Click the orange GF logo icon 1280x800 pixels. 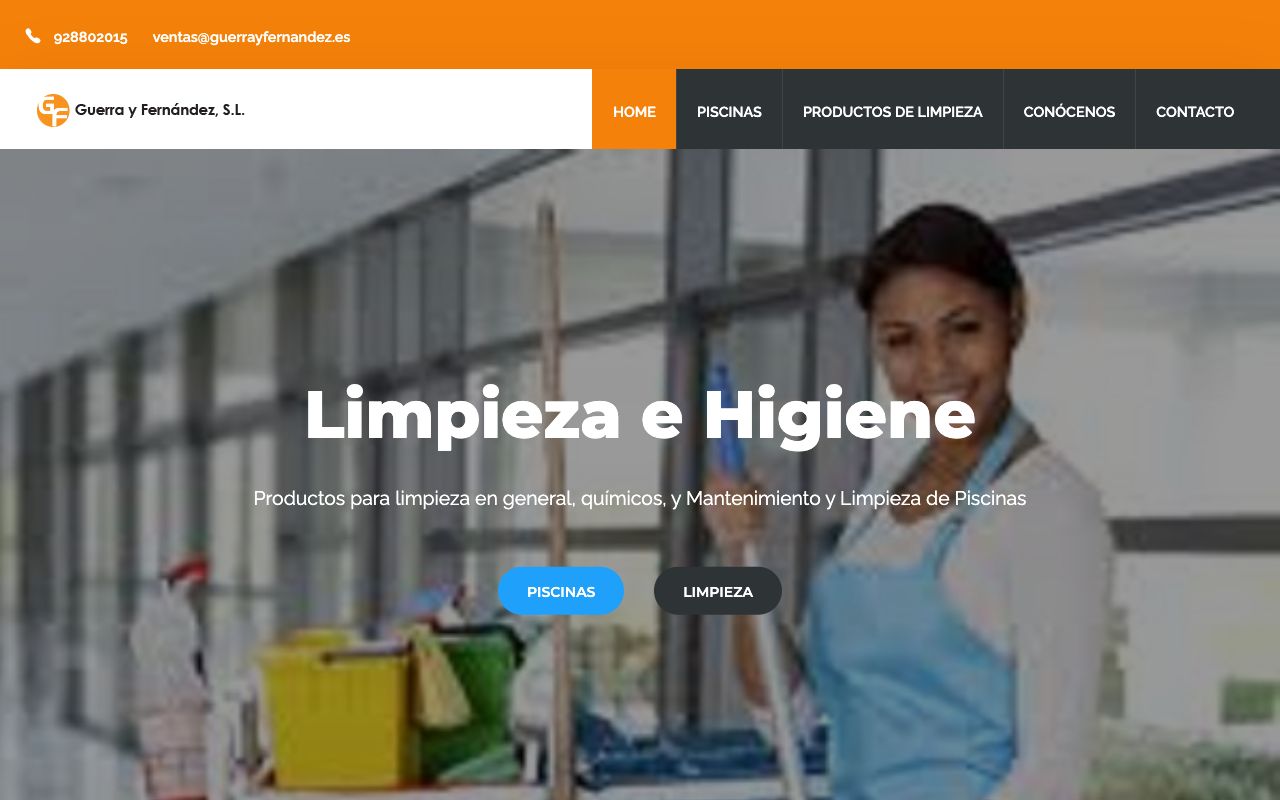[x=53, y=110]
